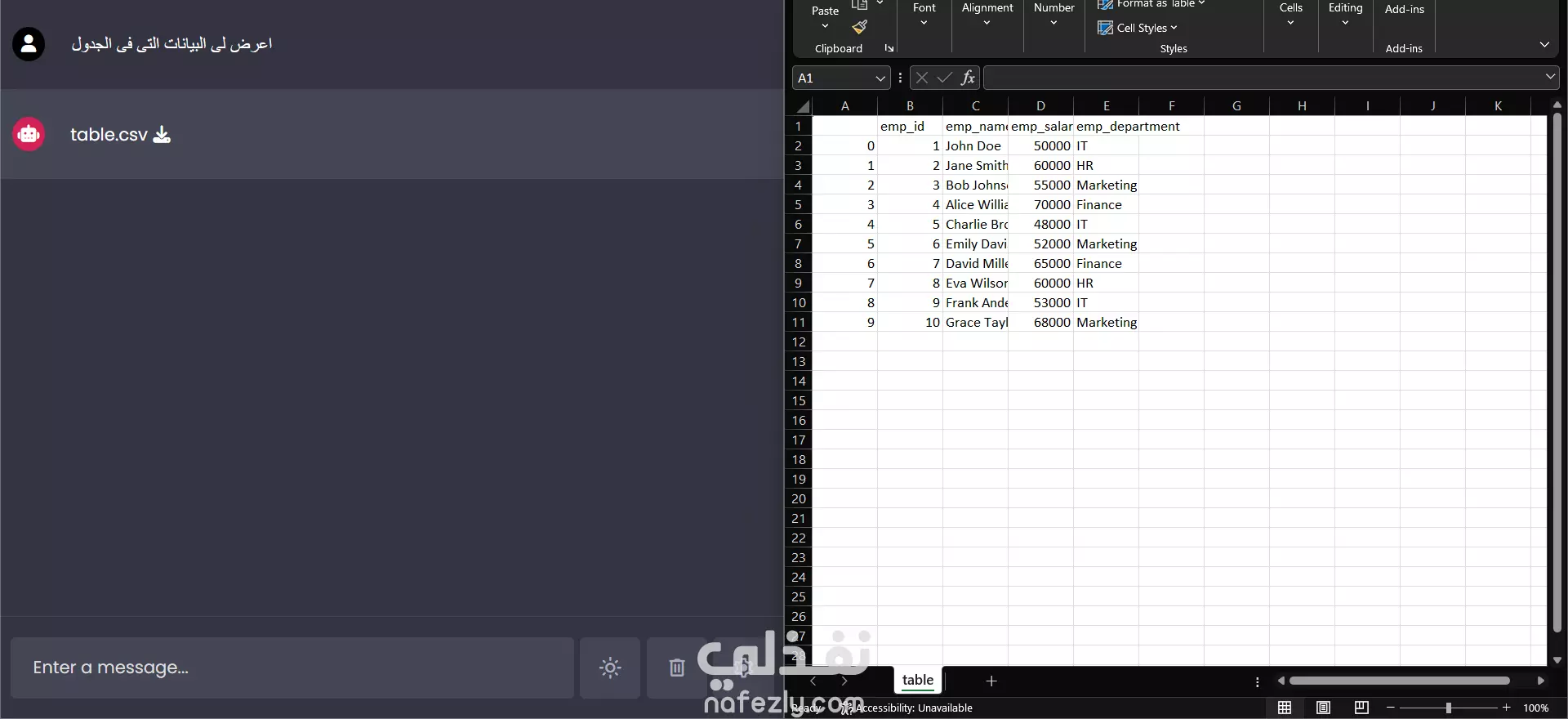Open Cell Styles dropdown
The width and height of the screenshot is (1568, 719).
pos(1138,28)
